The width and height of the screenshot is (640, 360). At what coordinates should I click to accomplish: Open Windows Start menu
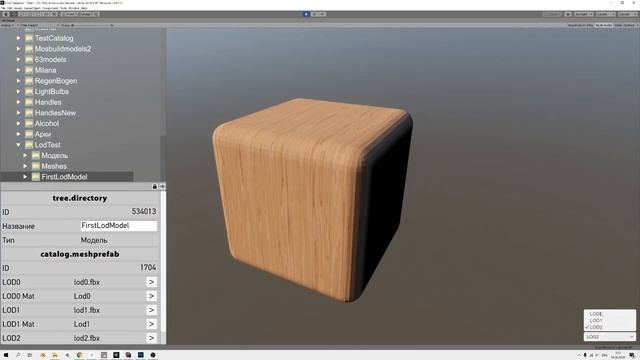pos(6,355)
